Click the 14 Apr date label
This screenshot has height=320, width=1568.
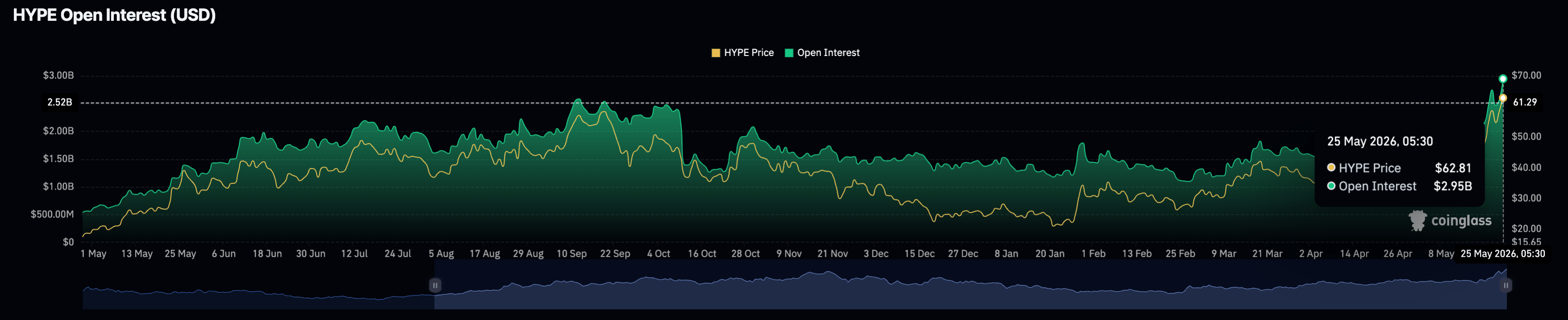click(1354, 254)
